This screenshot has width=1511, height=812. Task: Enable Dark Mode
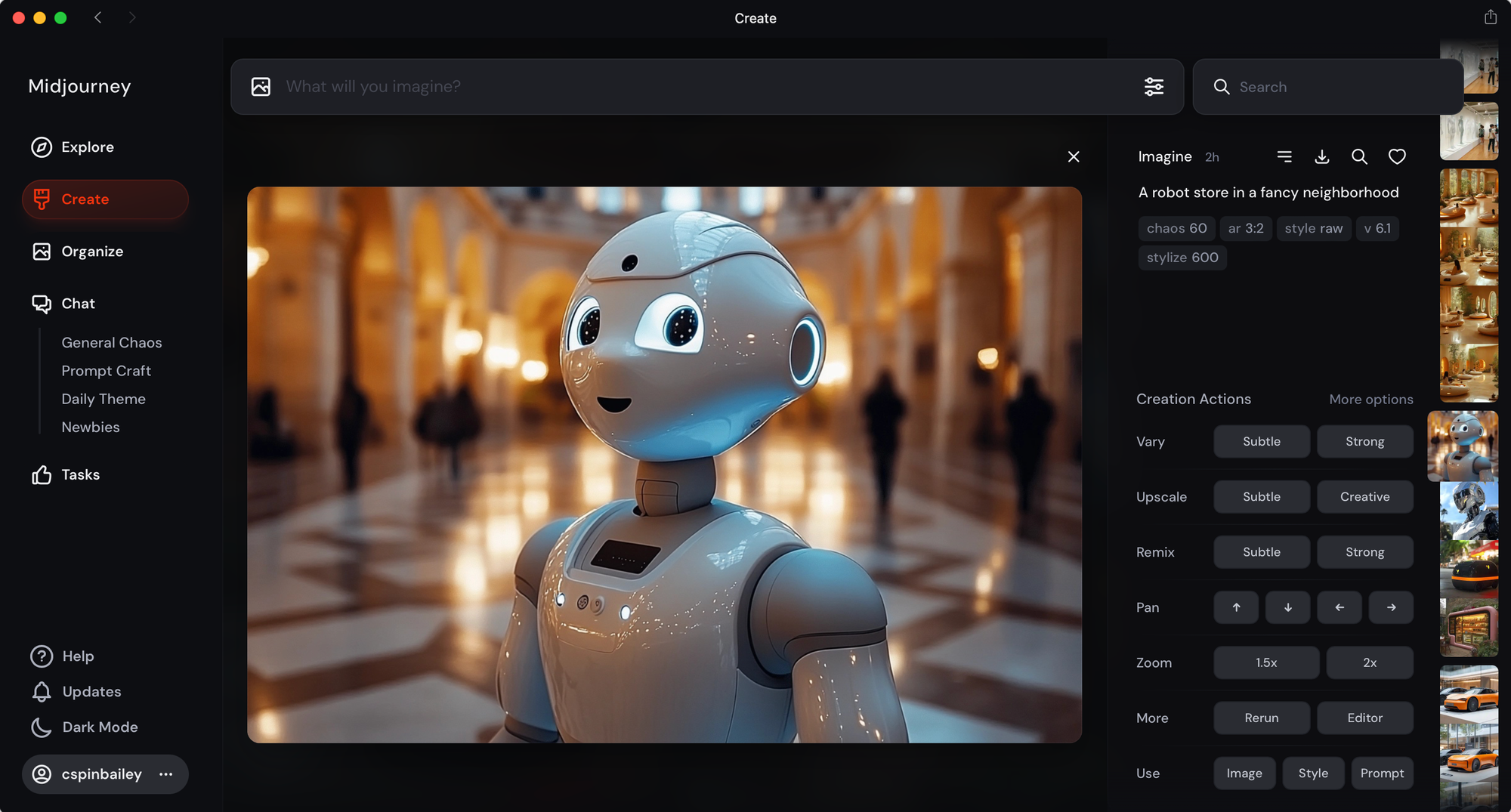[41, 727]
